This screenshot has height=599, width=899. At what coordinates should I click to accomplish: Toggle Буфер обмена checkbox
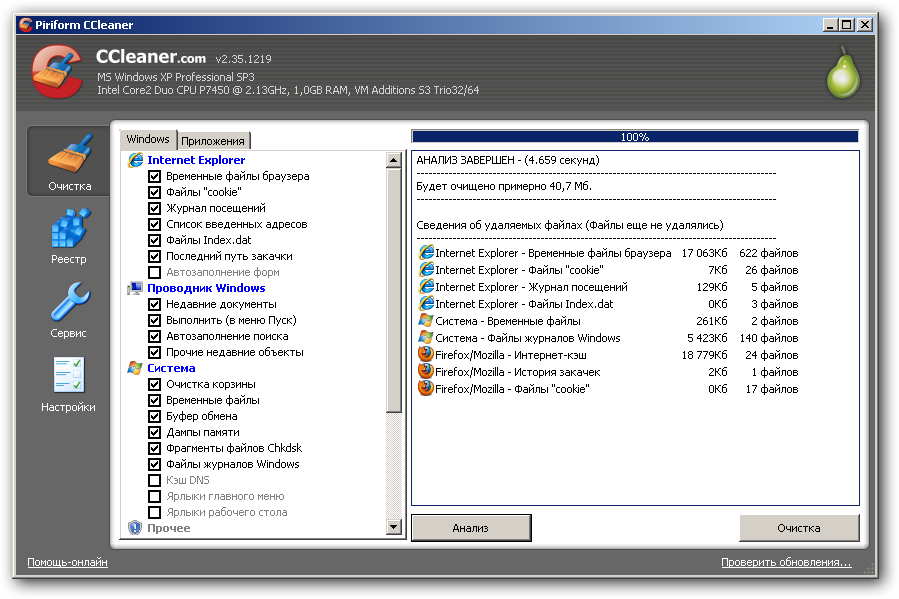pos(154,416)
